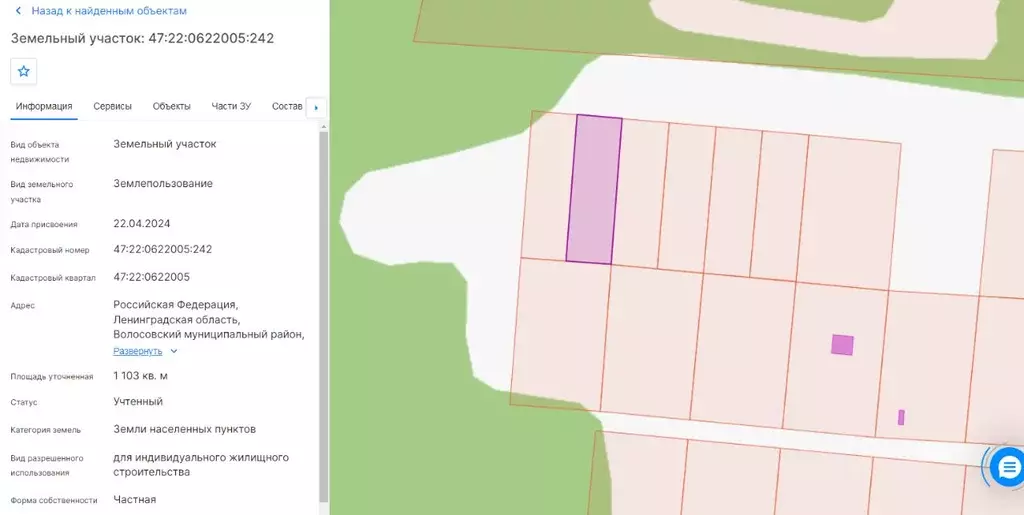Select the Информация tab
Screen dimensions: 1024x515
pos(44,106)
